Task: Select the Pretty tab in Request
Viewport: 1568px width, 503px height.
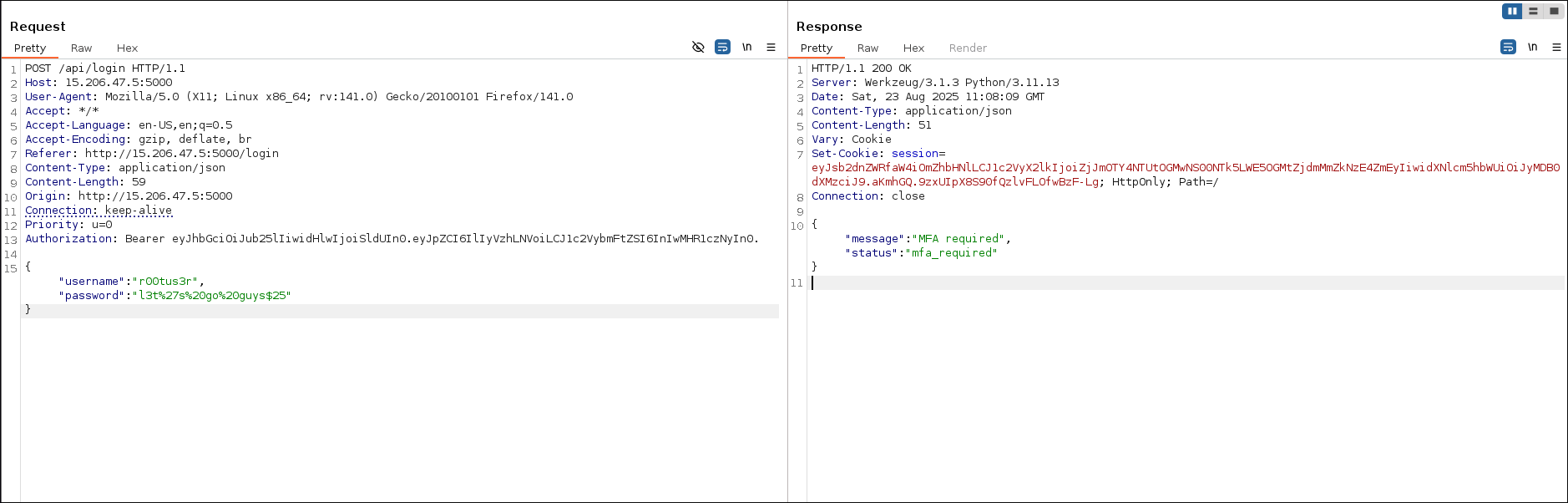Action: pos(30,48)
